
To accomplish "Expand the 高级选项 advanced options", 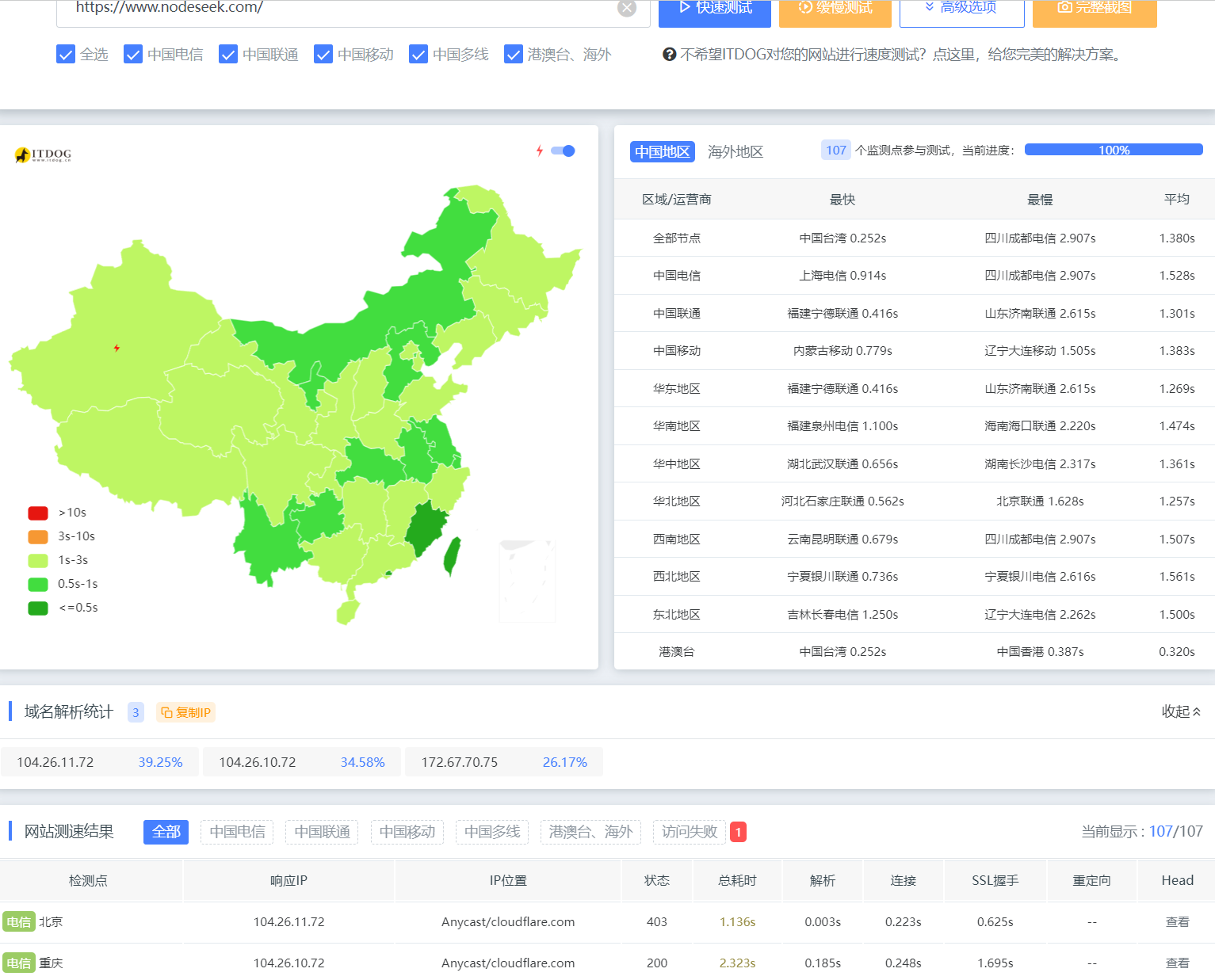I will [x=961, y=9].
